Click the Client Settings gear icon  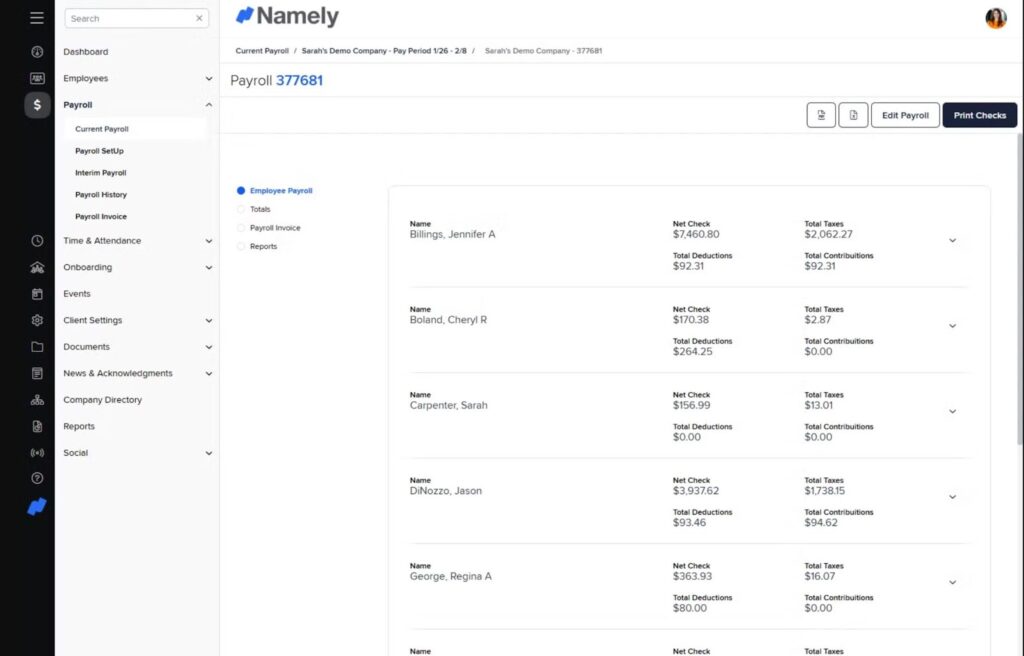pos(37,320)
